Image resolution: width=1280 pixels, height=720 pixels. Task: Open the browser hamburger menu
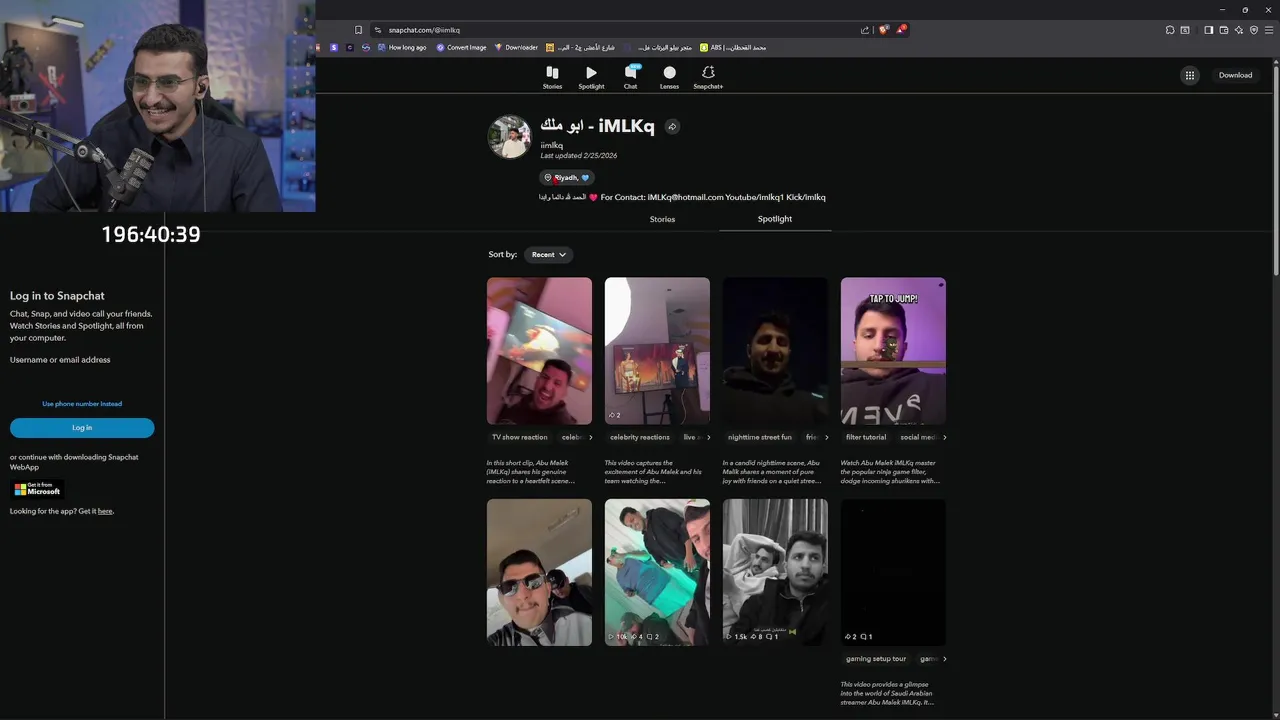[1269, 30]
